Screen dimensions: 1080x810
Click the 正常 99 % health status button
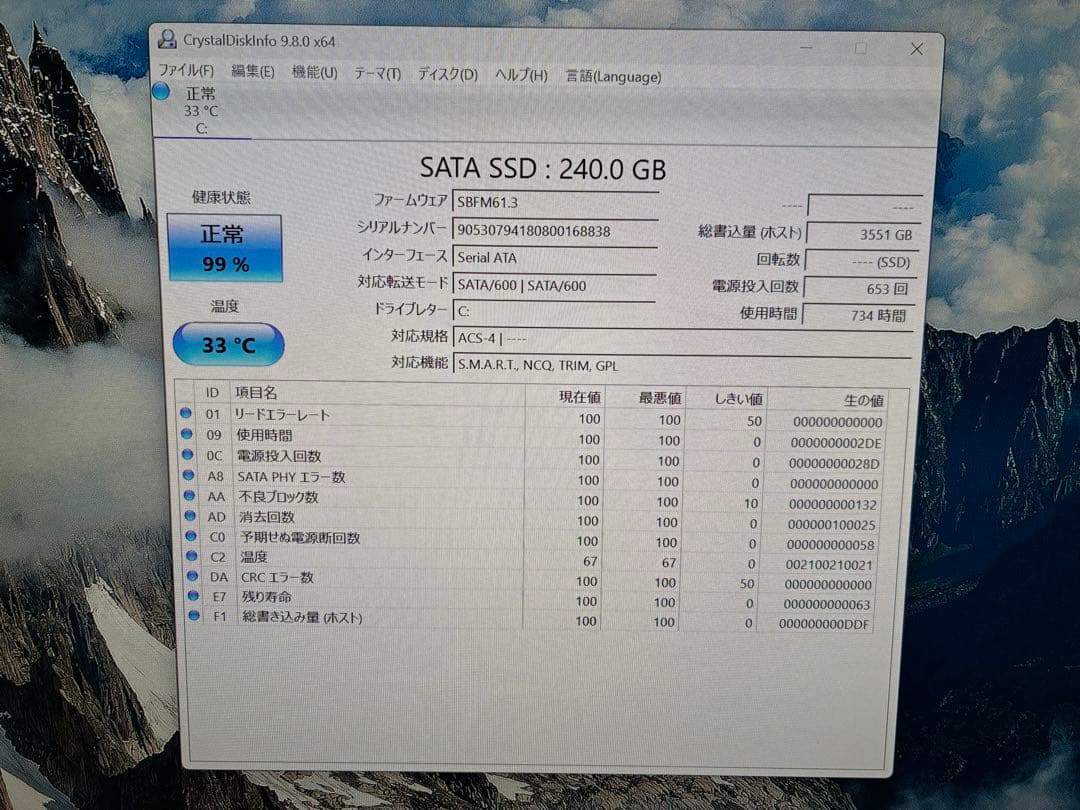(x=225, y=249)
